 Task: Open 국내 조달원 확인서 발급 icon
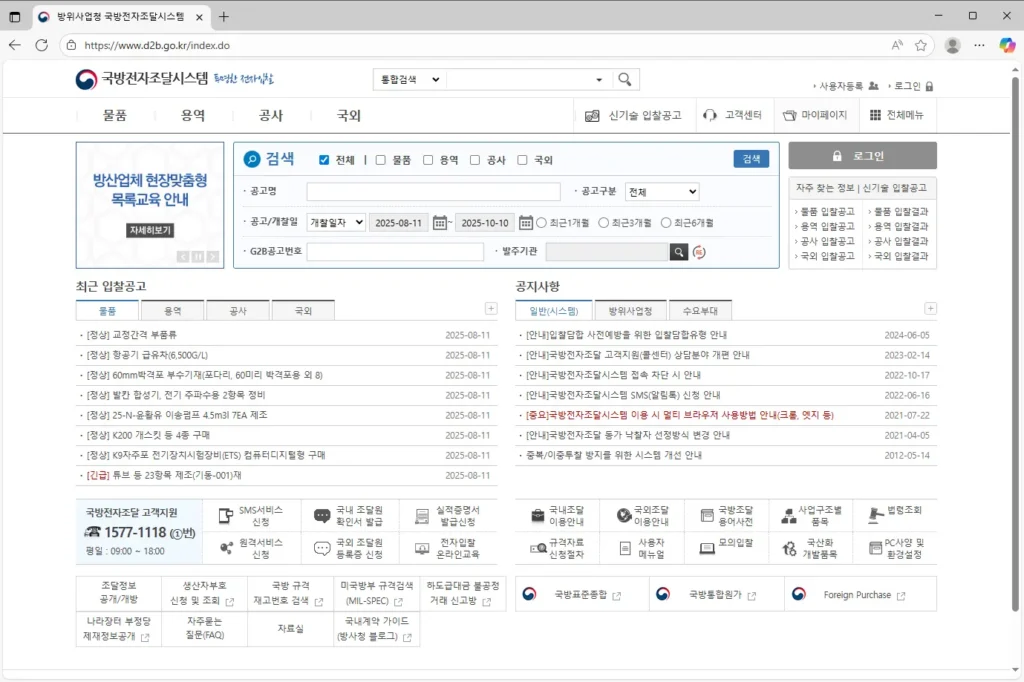pyautogui.click(x=322, y=516)
